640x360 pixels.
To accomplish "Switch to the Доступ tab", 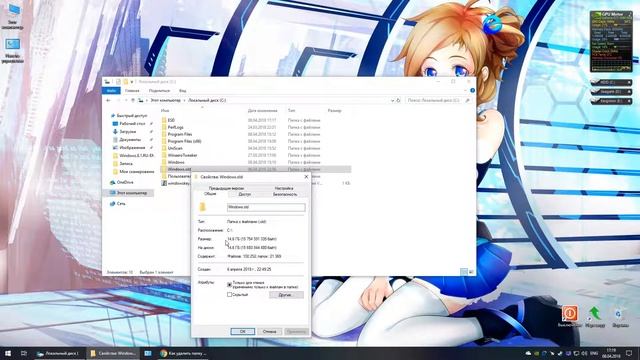I will (244, 194).
